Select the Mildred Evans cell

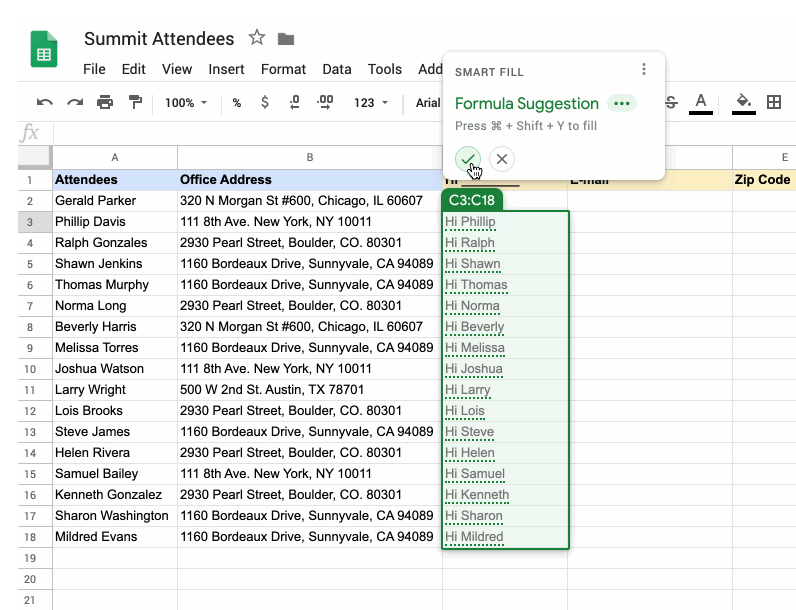(x=115, y=537)
